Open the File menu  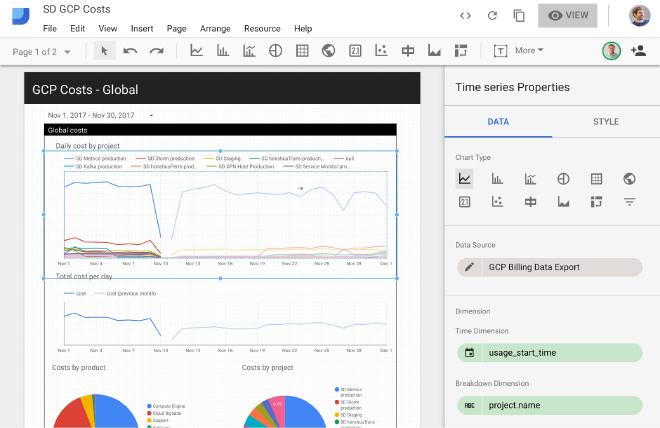click(x=50, y=29)
